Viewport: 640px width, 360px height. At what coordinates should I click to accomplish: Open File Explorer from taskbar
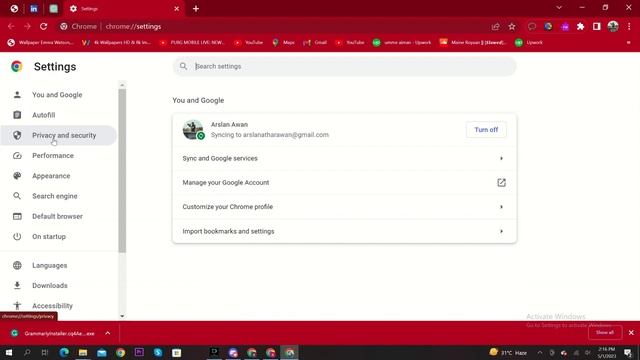[x=83, y=353]
